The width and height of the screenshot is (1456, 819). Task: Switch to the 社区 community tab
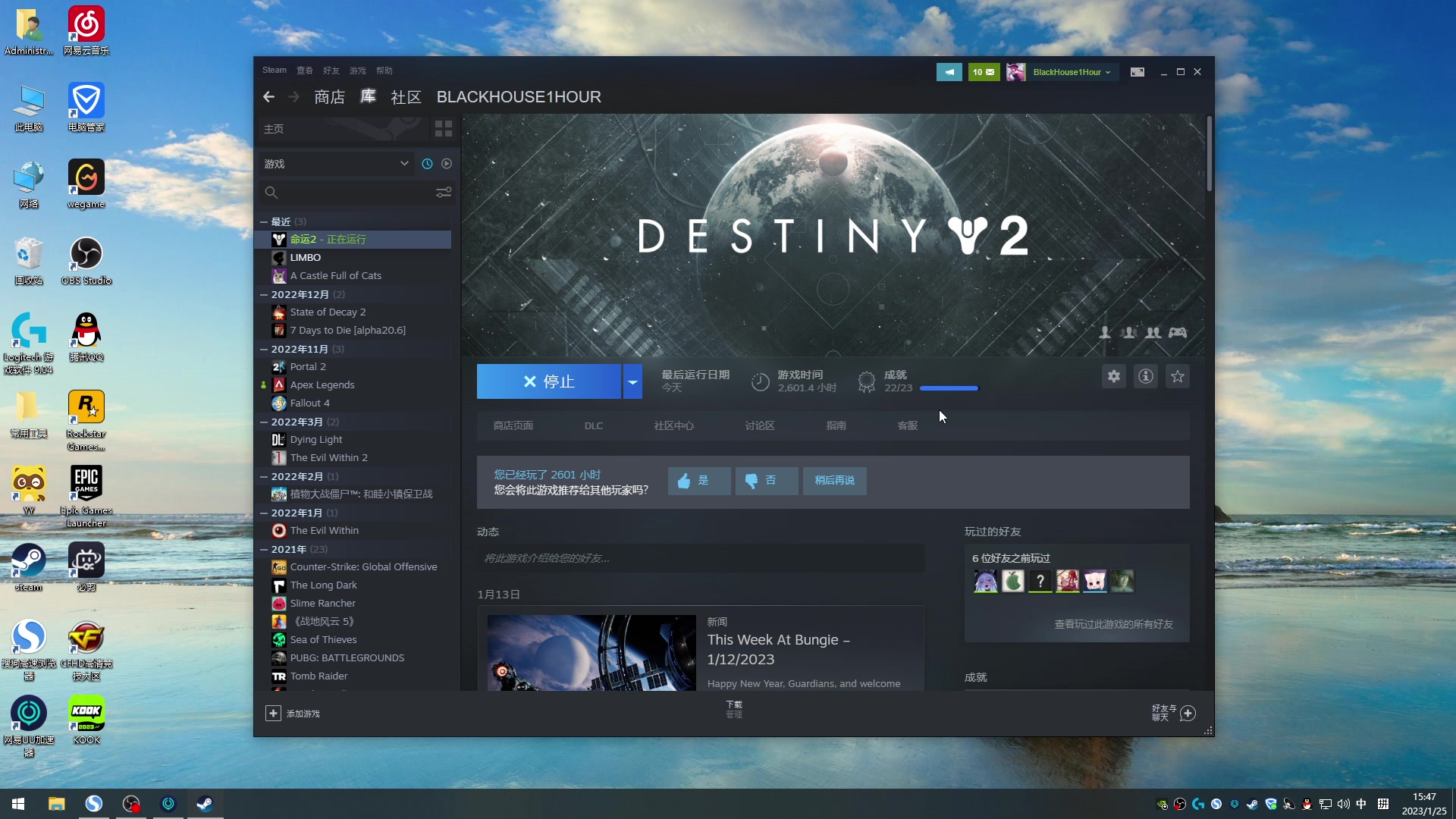[406, 97]
